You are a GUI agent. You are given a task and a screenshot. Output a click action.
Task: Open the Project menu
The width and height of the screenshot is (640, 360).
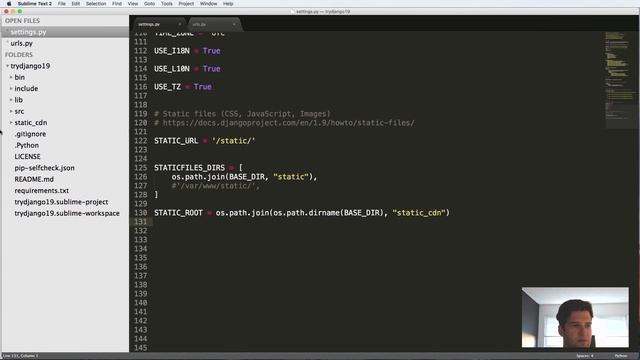186,4
